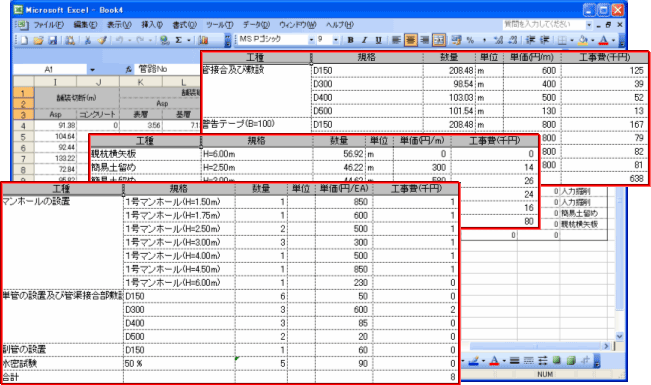Open the ファイル(F) menu
The height and width of the screenshot is (385, 651).
(48, 25)
